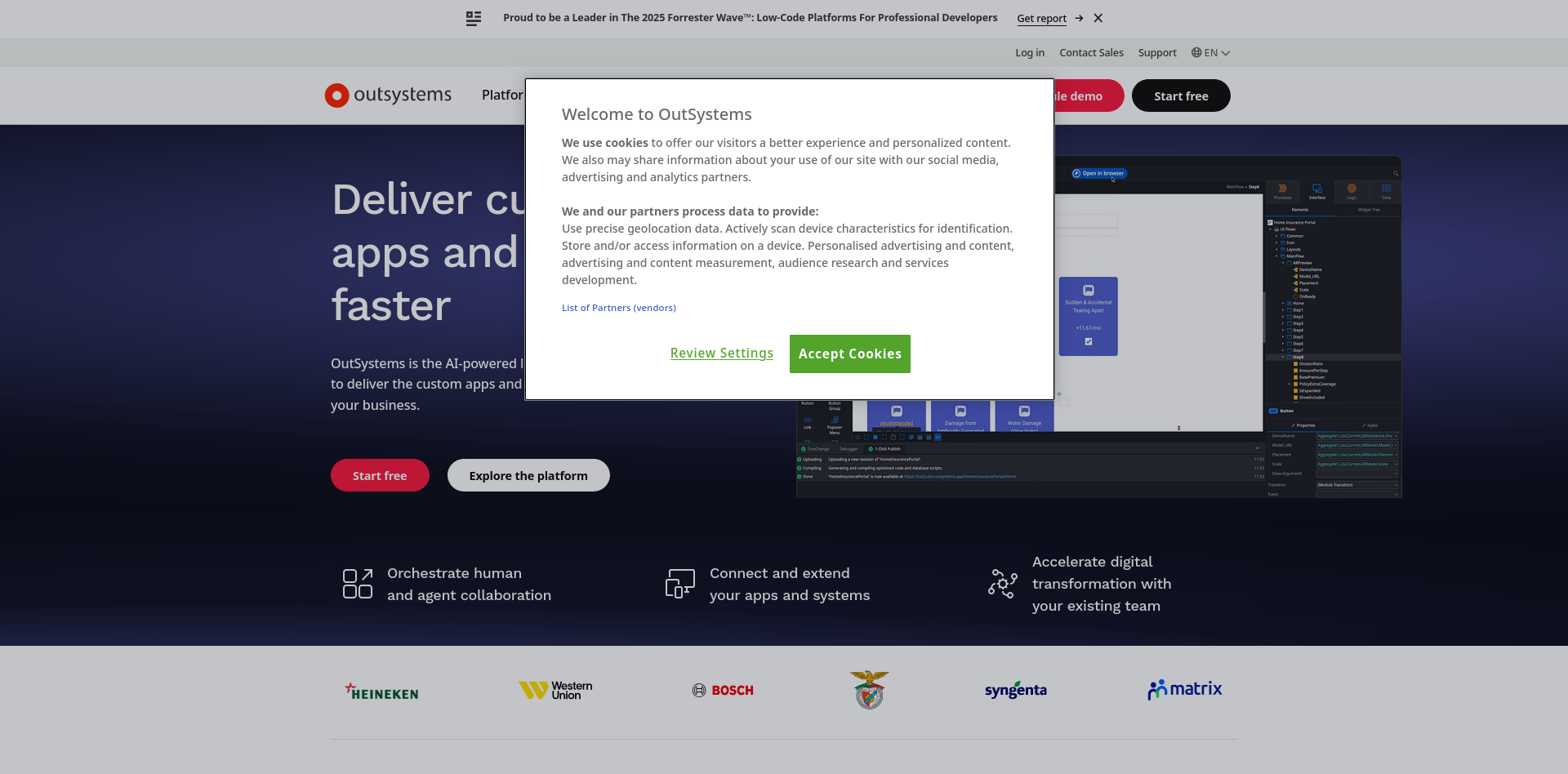Open List of Partners (vendors) link

[x=618, y=308]
